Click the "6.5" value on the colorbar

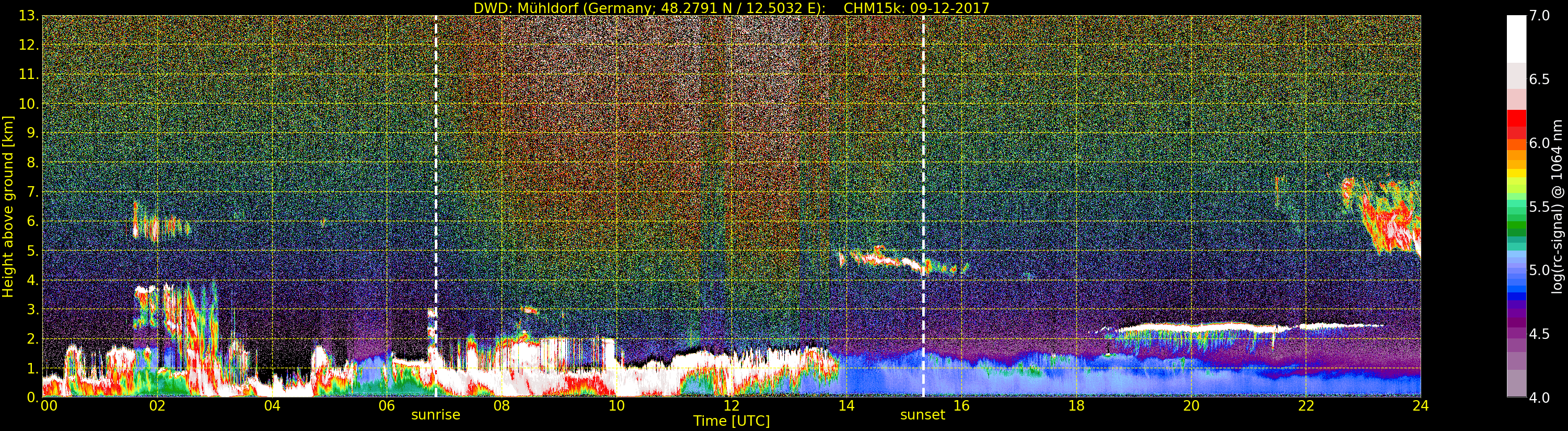tap(1539, 80)
